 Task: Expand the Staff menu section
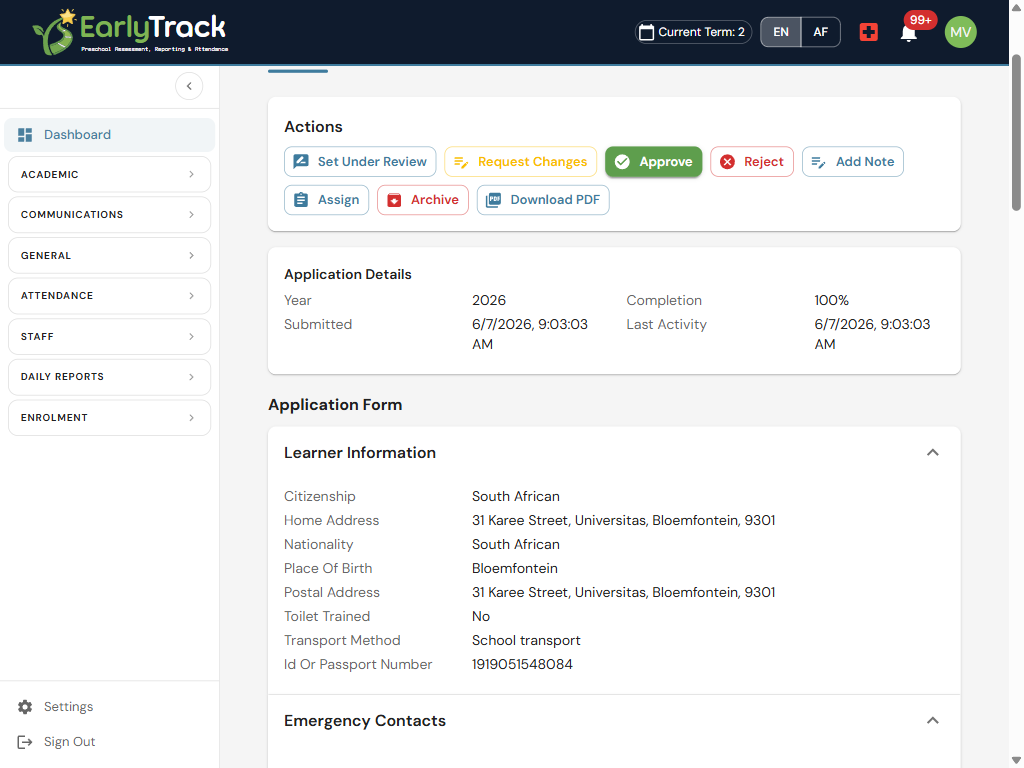[x=110, y=336]
